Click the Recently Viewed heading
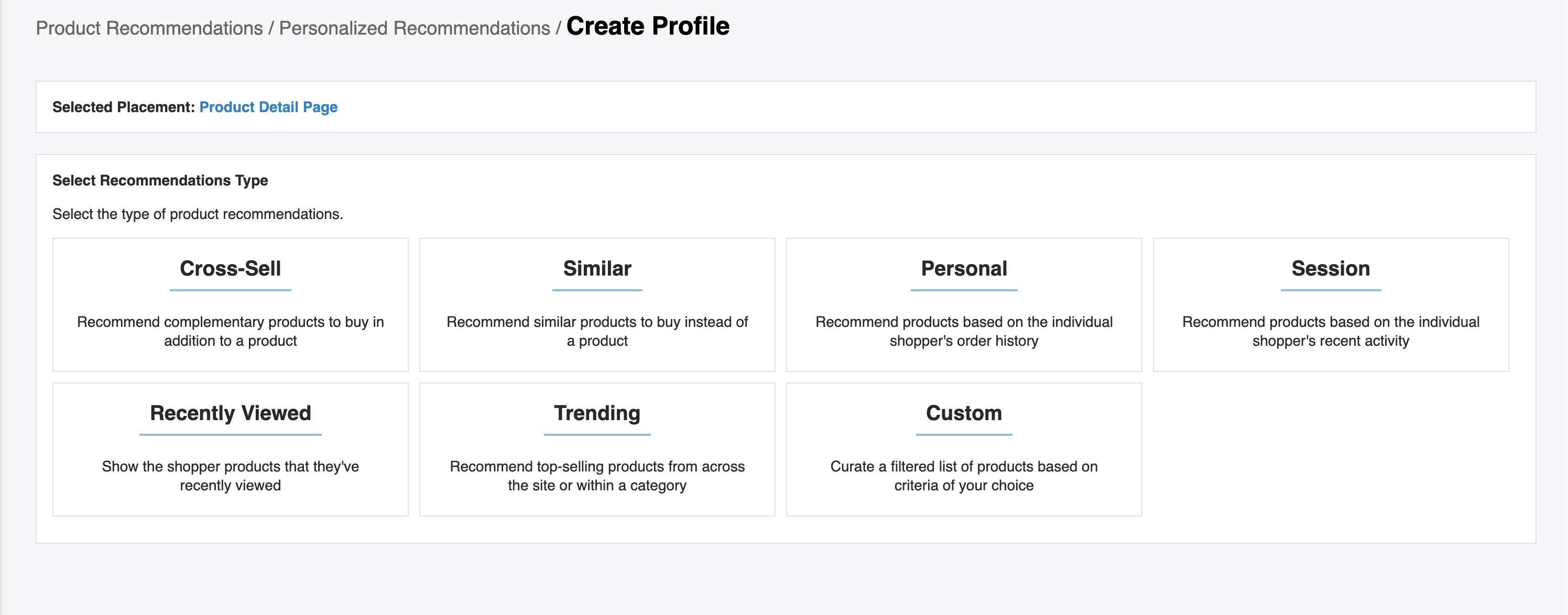The image size is (1568, 615). 230,413
